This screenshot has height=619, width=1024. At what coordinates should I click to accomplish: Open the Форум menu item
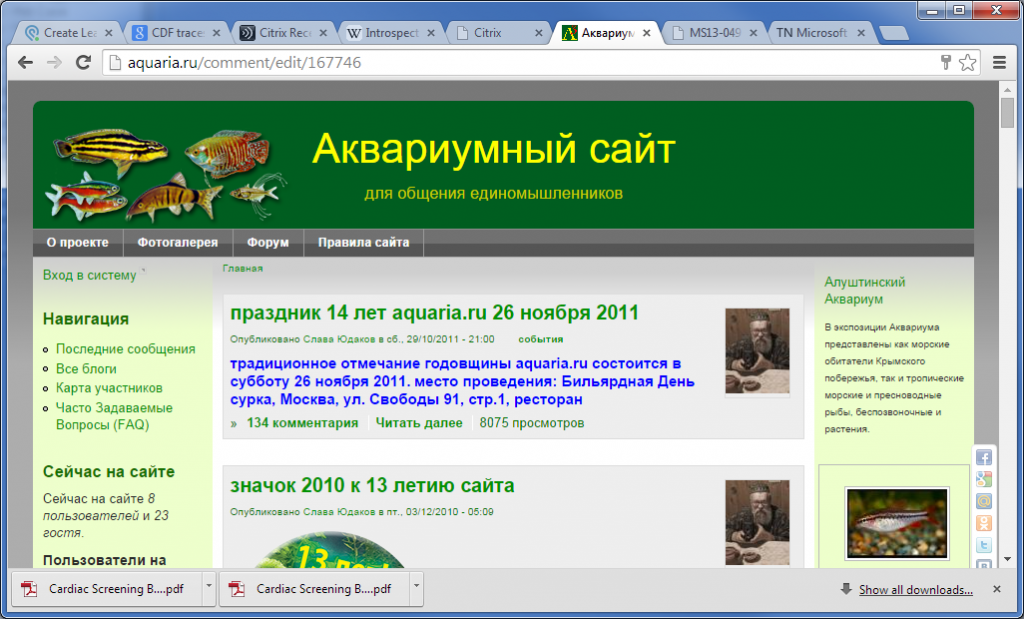[268, 242]
